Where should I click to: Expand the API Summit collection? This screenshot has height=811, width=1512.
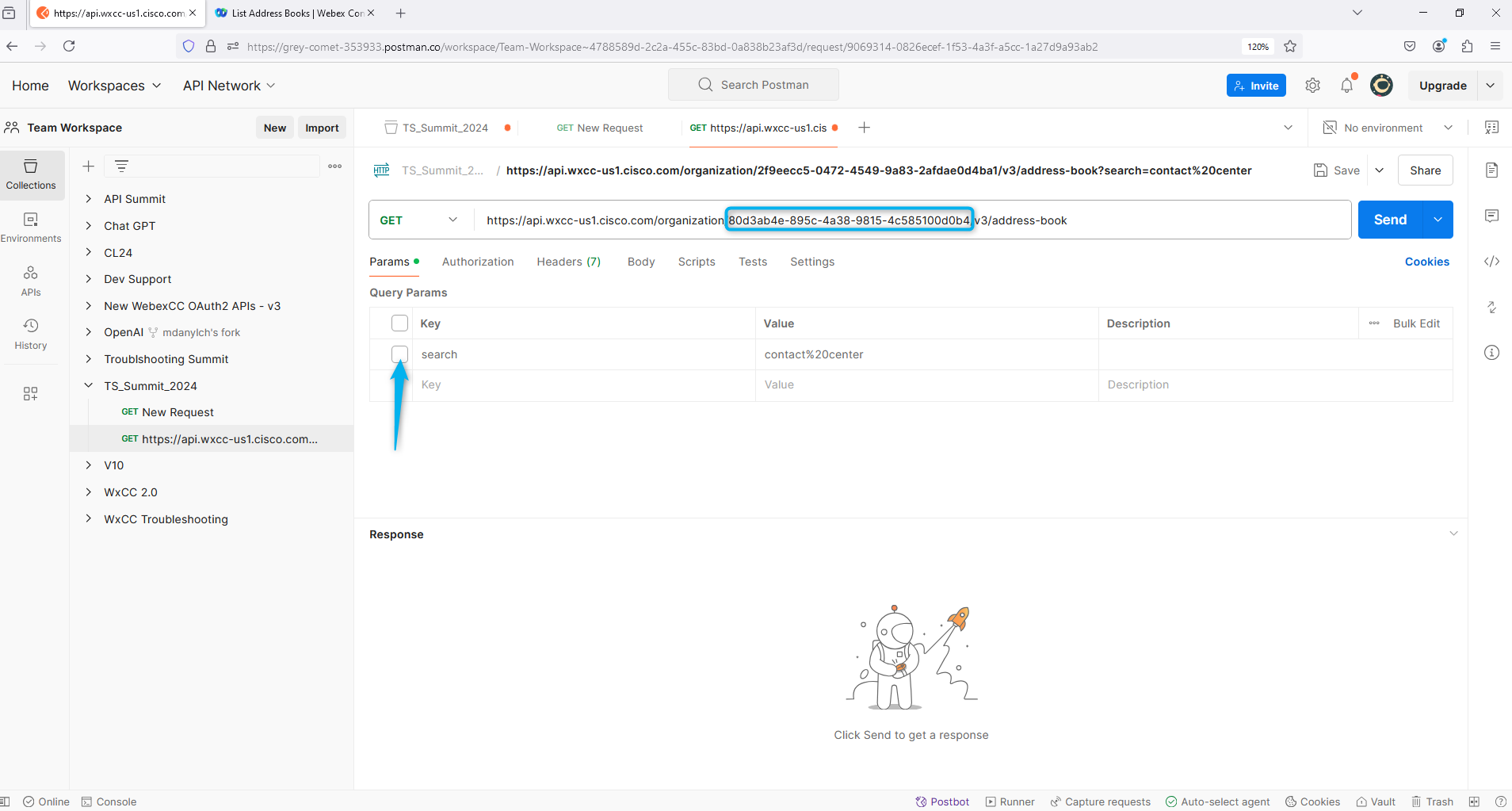point(89,199)
